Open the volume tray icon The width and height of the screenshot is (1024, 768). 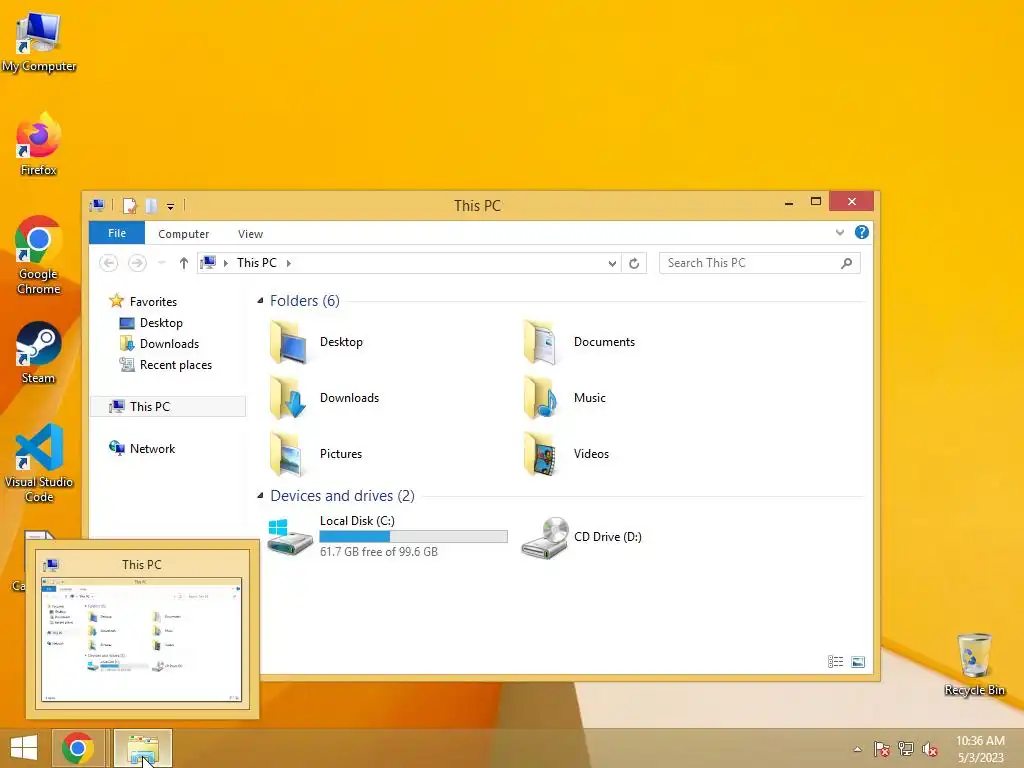click(930, 749)
